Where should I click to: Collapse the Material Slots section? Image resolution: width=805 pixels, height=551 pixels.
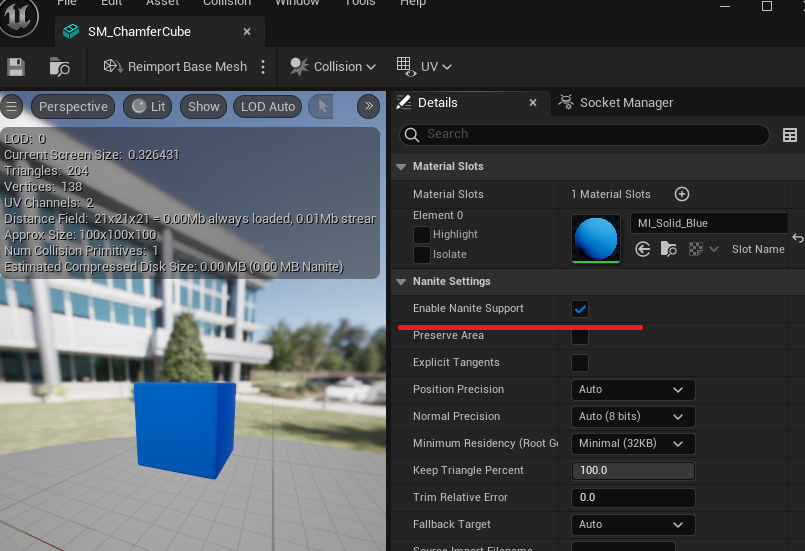[x=401, y=167]
